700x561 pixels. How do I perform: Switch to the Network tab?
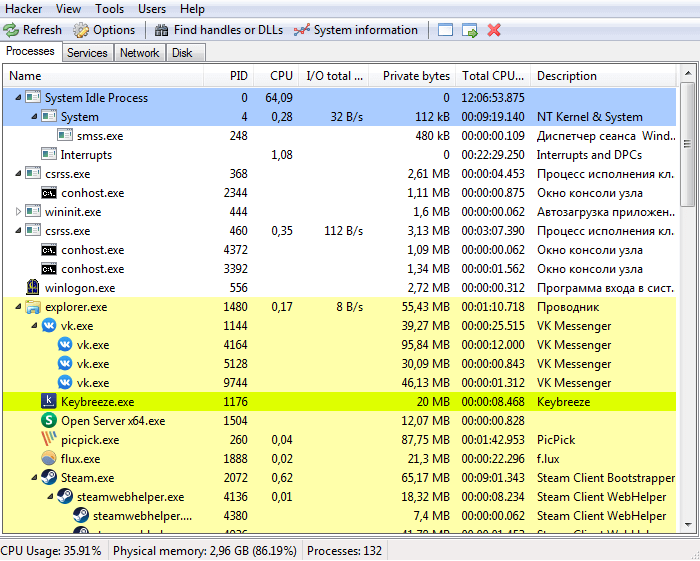[139, 53]
